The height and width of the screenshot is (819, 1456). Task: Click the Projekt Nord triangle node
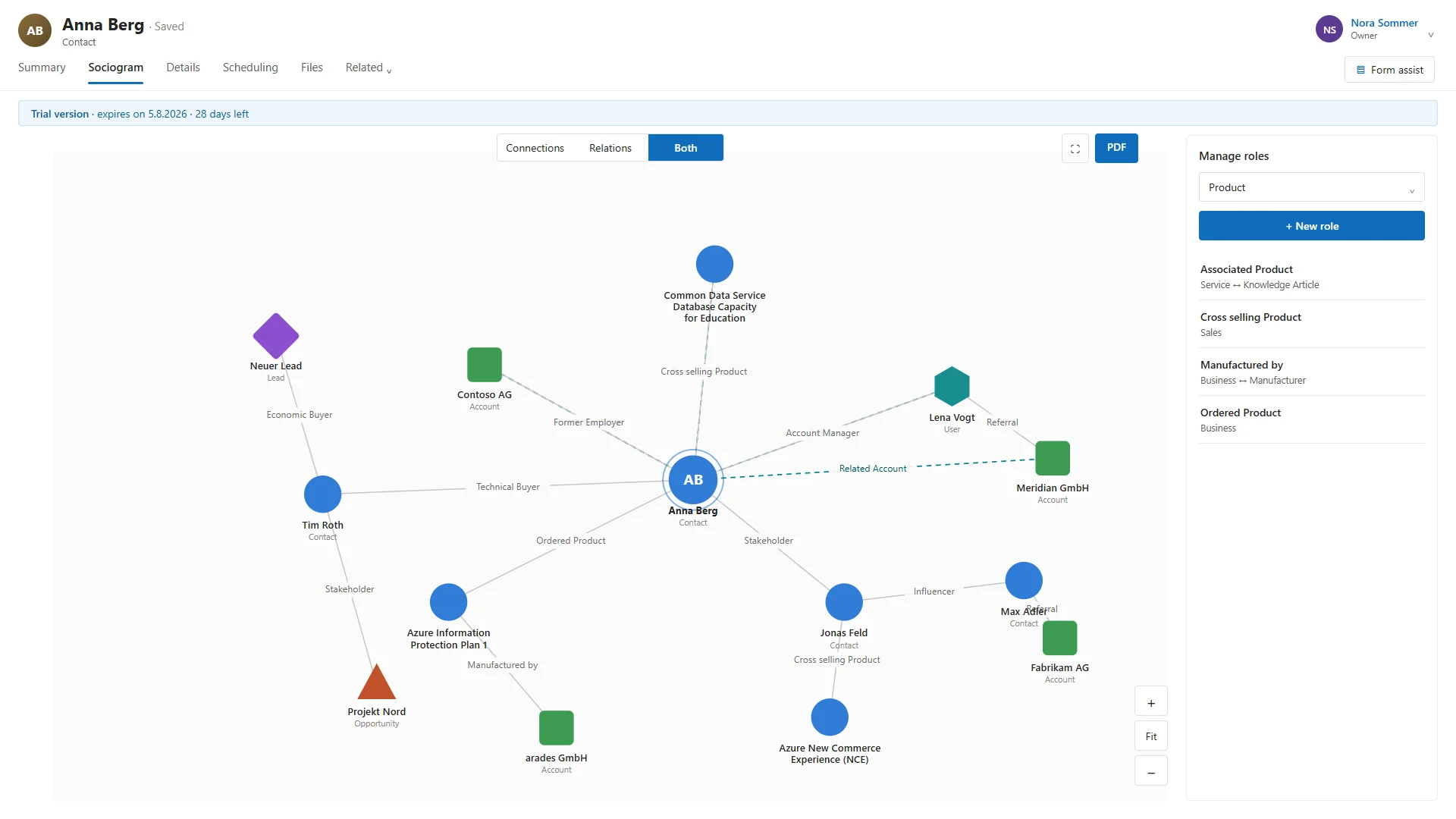coord(376,682)
